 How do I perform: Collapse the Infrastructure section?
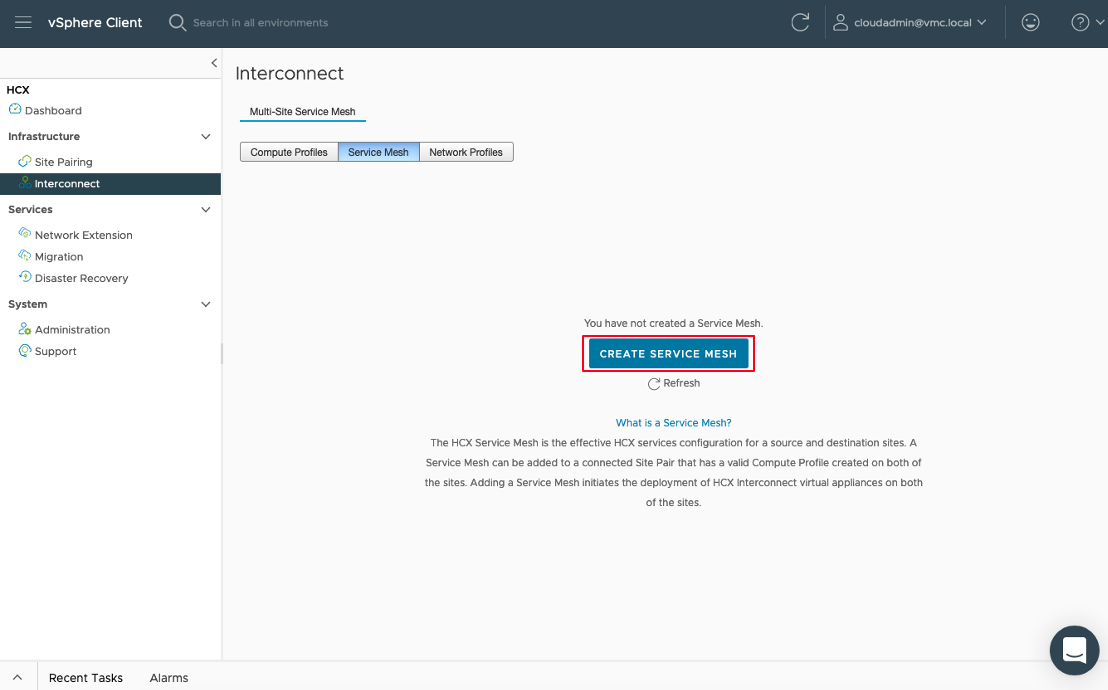(206, 136)
